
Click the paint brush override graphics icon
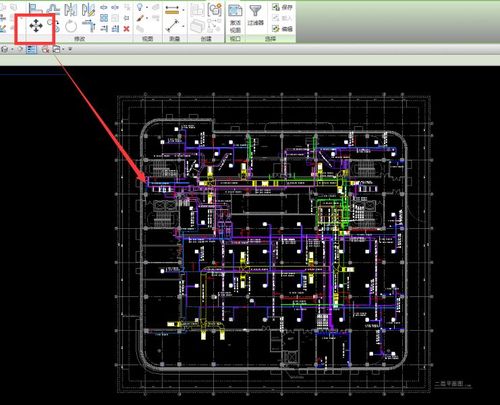[140, 18]
